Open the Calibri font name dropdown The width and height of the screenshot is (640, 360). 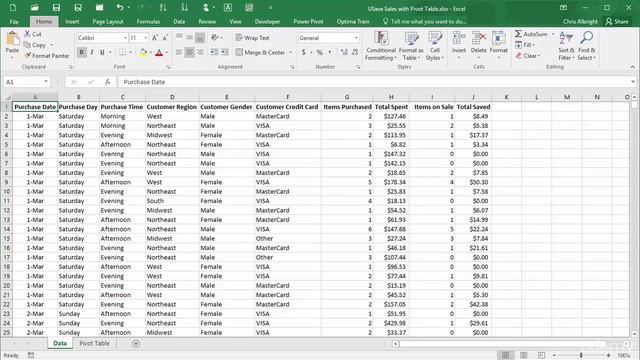pos(125,38)
